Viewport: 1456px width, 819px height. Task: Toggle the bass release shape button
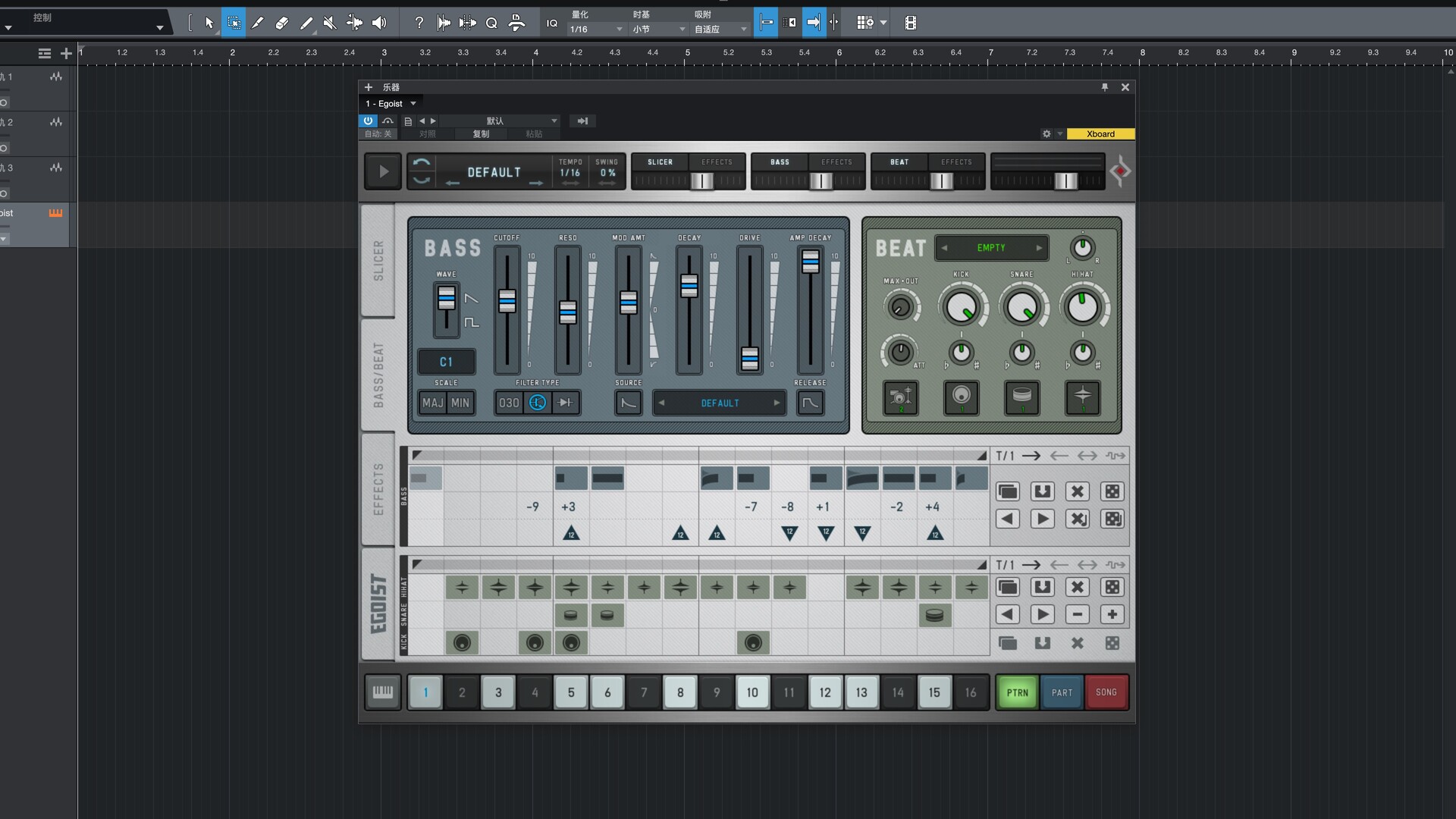(810, 403)
